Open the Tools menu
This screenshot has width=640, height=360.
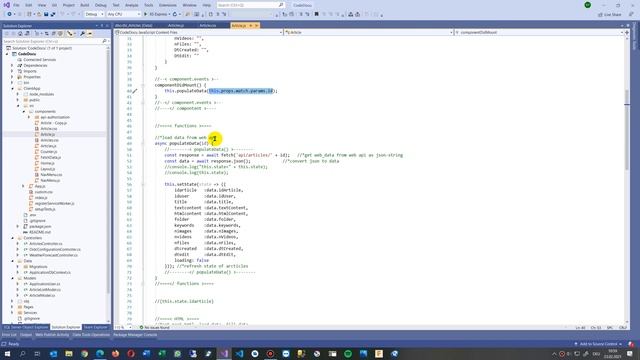149,5
